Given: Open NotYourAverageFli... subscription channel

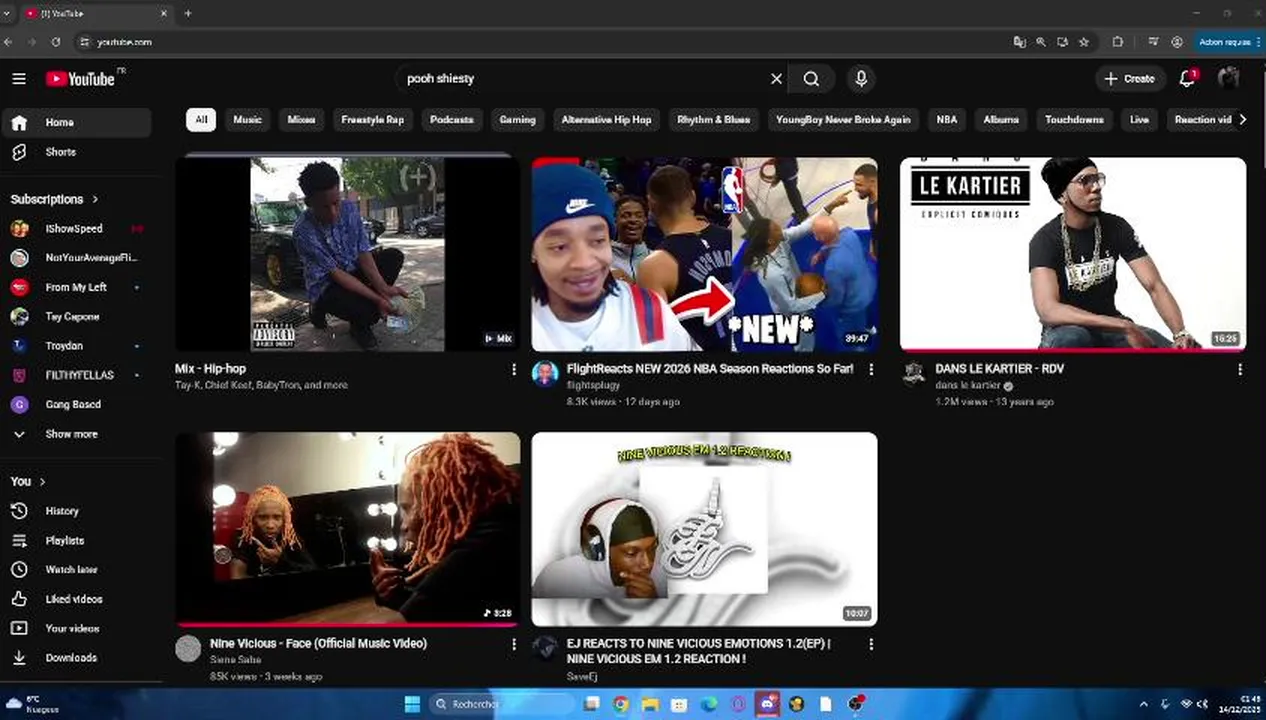Looking at the screenshot, I should [77, 258].
